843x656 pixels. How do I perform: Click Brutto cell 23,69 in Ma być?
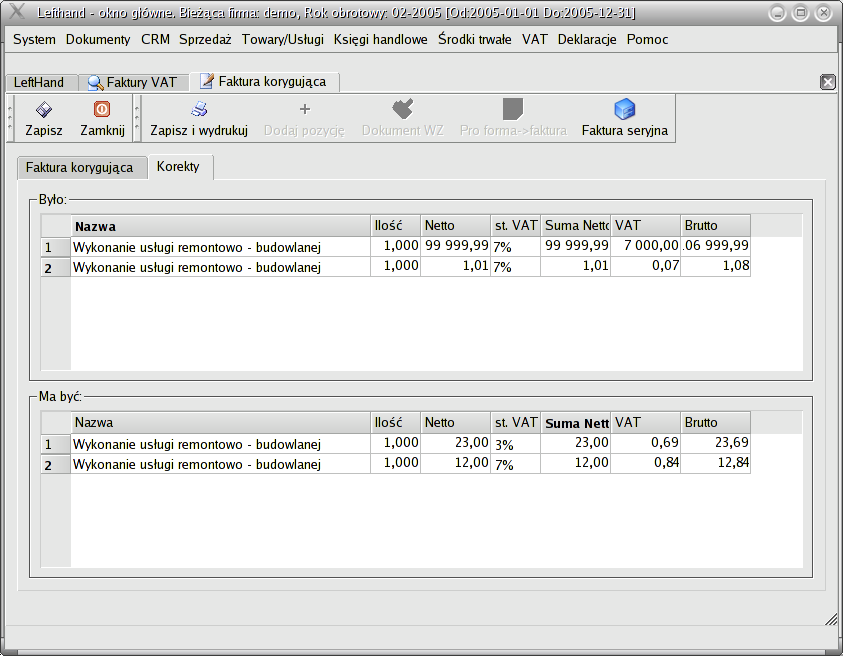pyautogui.click(x=716, y=444)
